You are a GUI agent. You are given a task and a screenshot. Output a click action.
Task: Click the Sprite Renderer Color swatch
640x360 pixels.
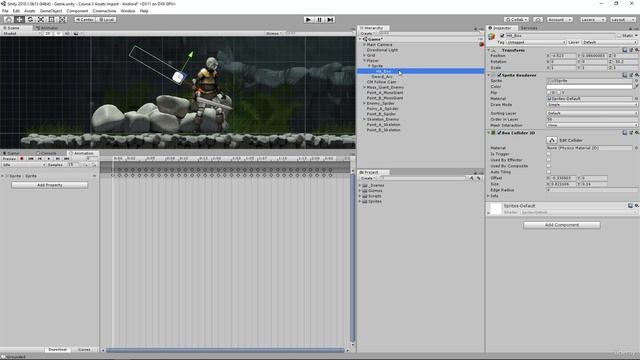tap(589, 87)
